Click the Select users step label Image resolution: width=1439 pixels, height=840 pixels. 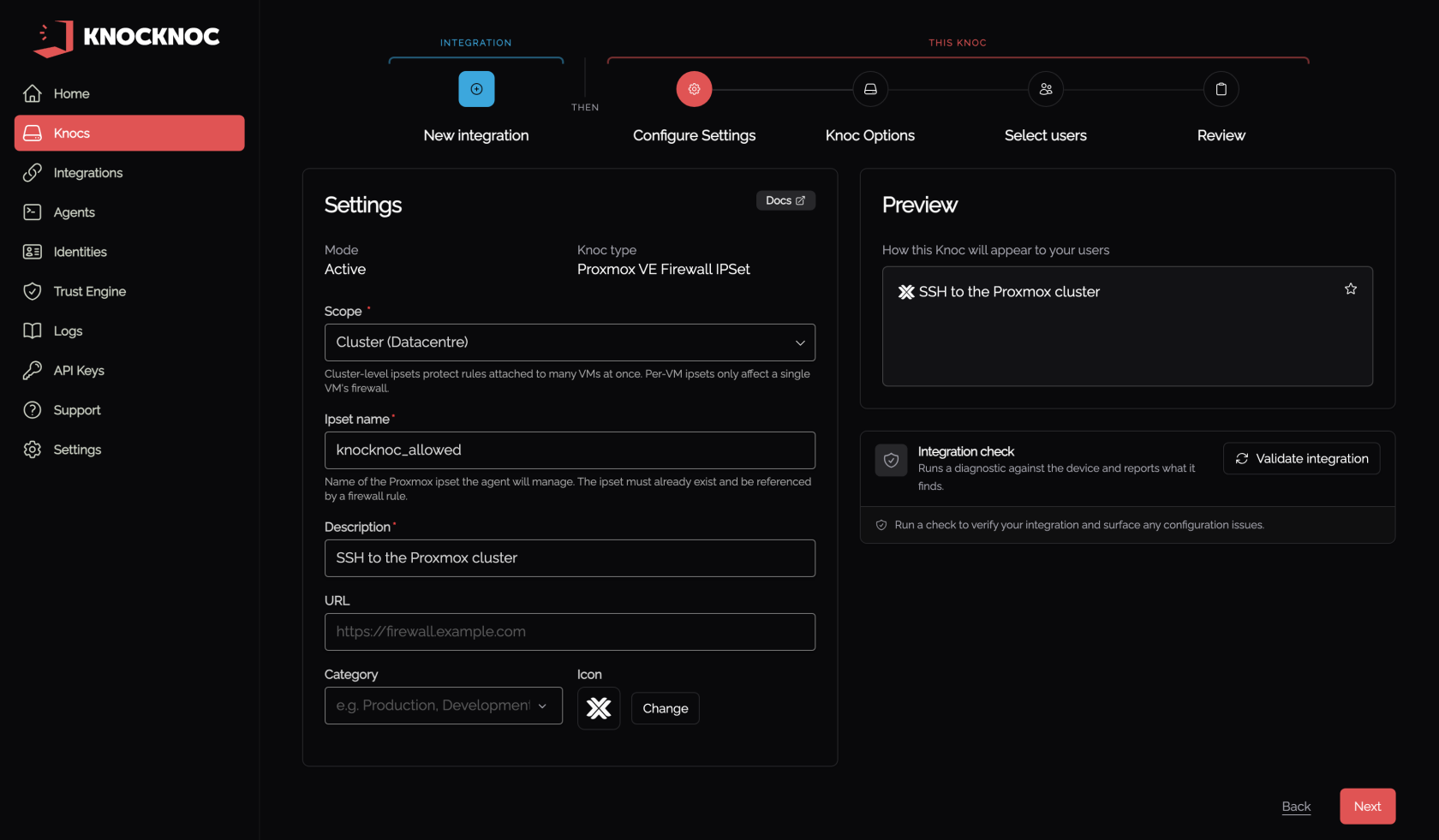[x=1046, y=135]
